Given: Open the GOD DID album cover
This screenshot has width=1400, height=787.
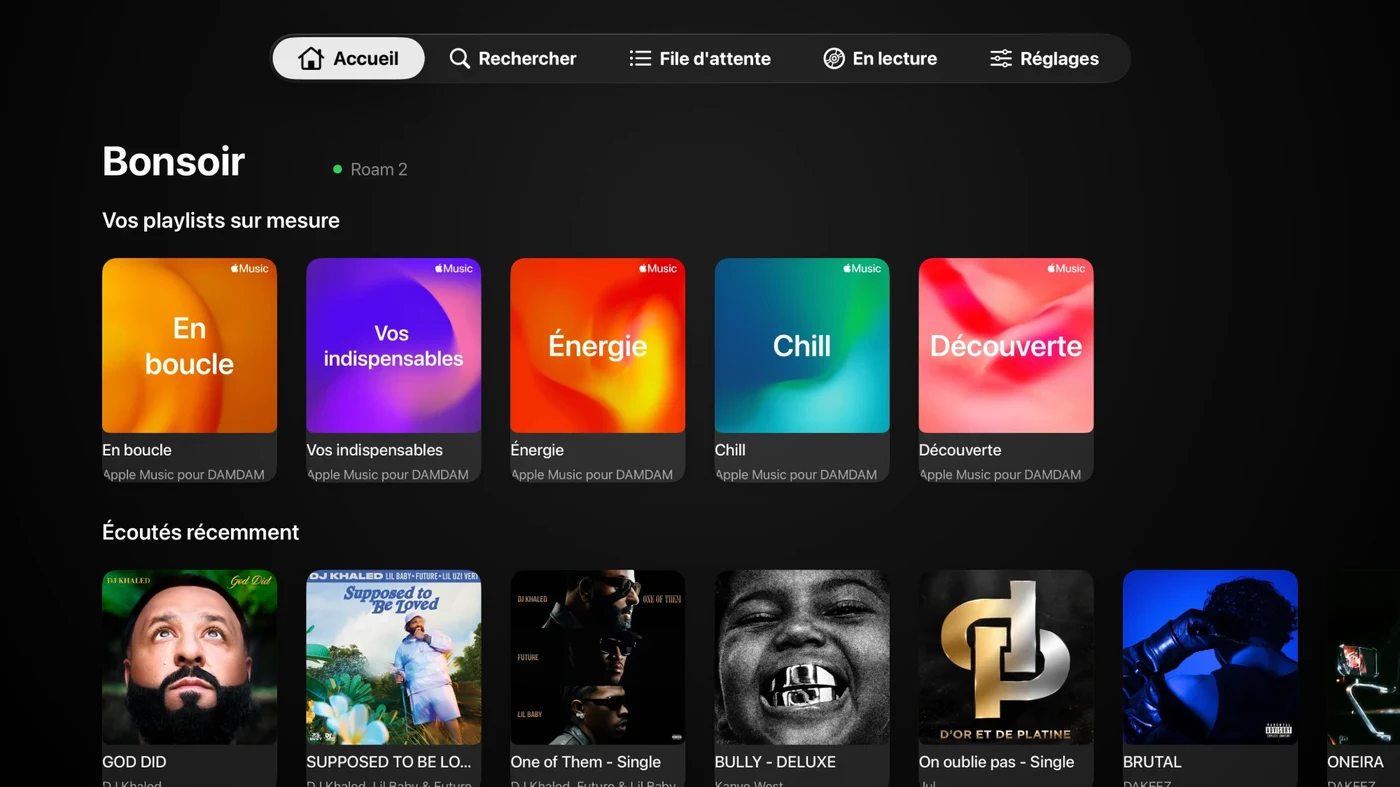Looking at the screenshot, I should coord(190,658).
